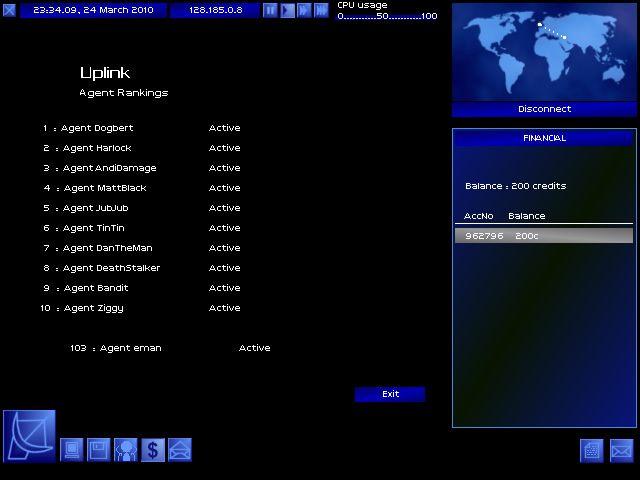
Task: Click the Agent Rankings heading
Action: pos(124,93)
